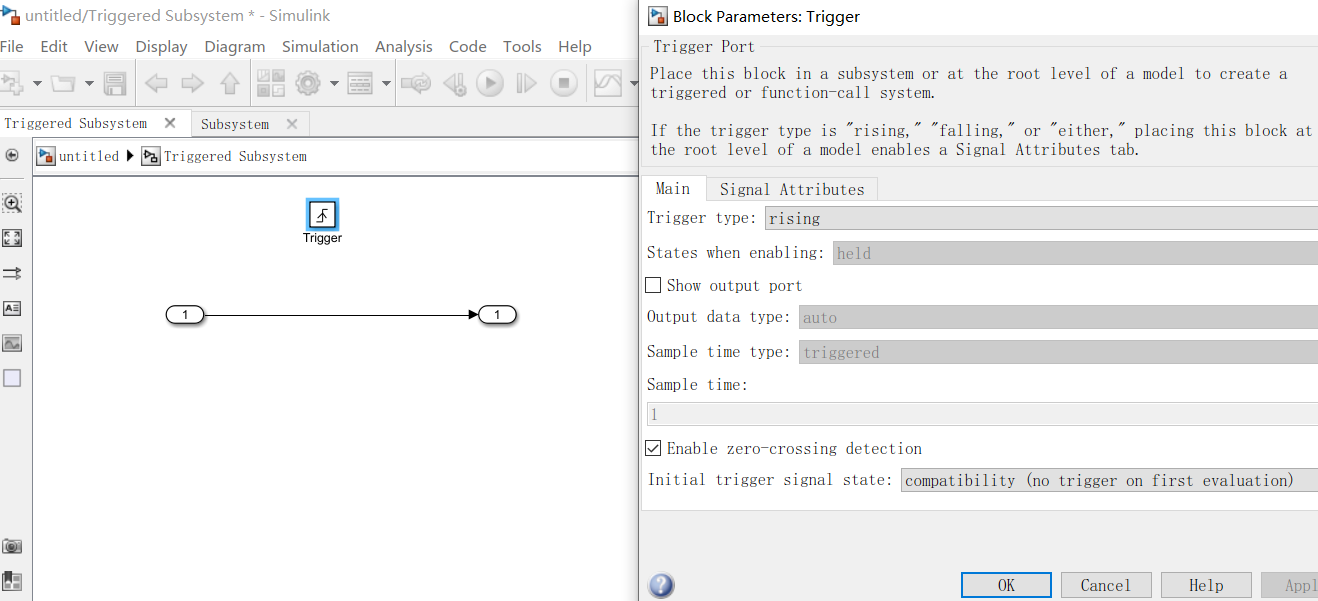Switch to the Signal Attributes tab
The image size is (1318, 601).
pos(792,189)
